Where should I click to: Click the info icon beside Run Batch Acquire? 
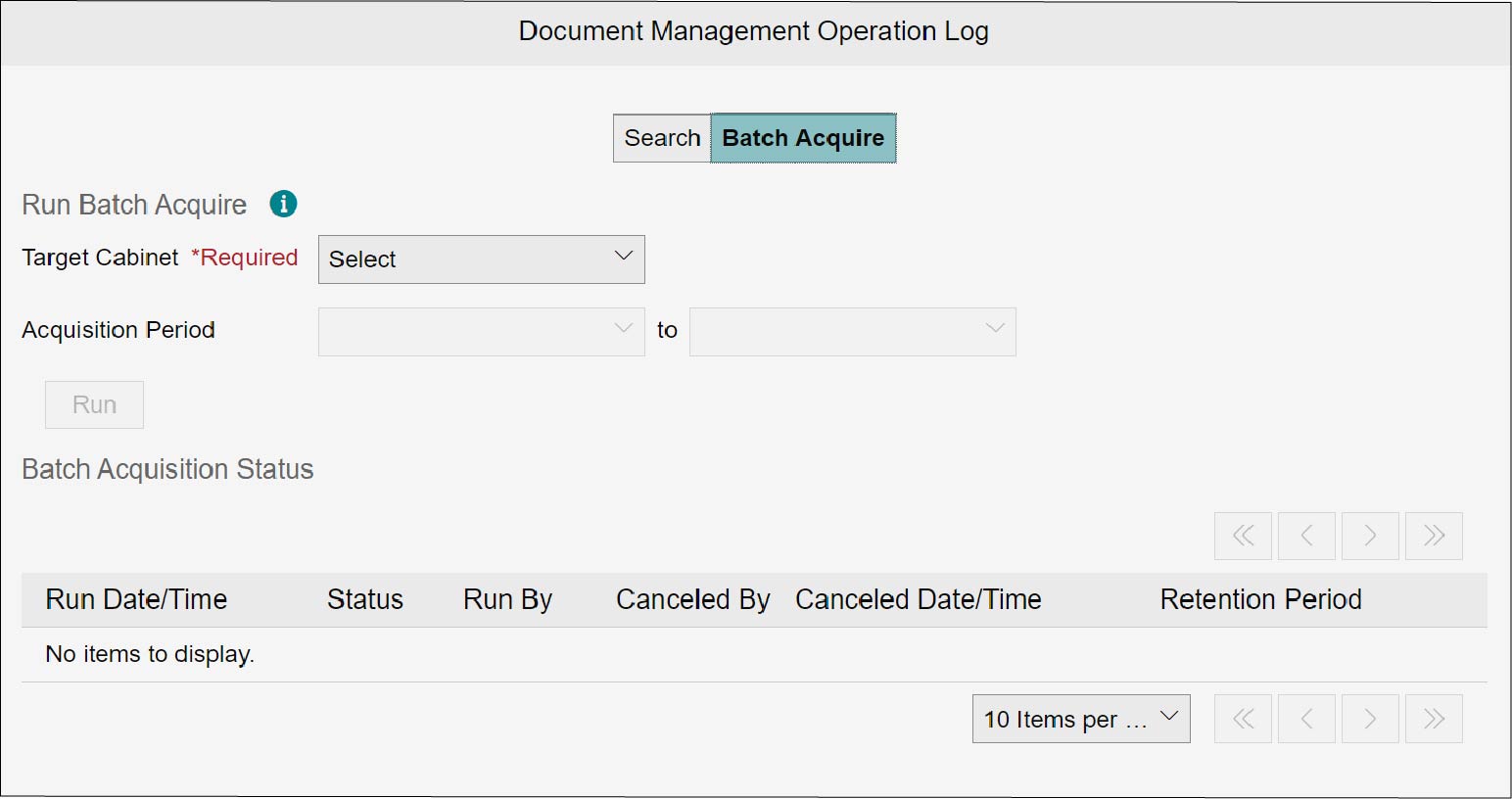pos(283,204)
